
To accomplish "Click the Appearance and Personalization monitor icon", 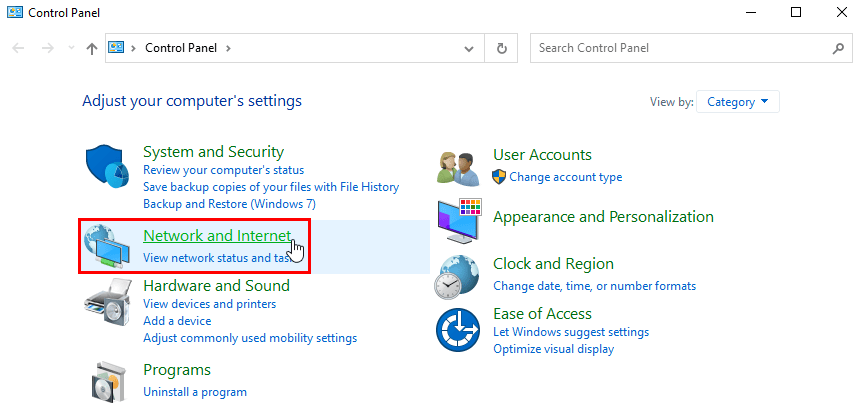I will 460,221.
